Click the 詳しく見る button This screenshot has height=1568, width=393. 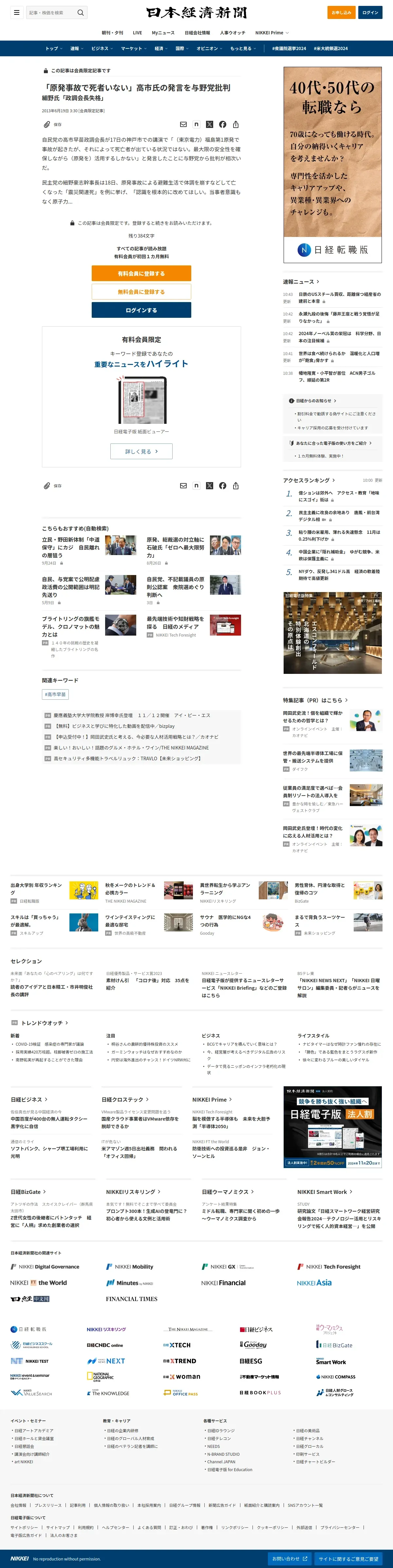(x=141, y=451)
